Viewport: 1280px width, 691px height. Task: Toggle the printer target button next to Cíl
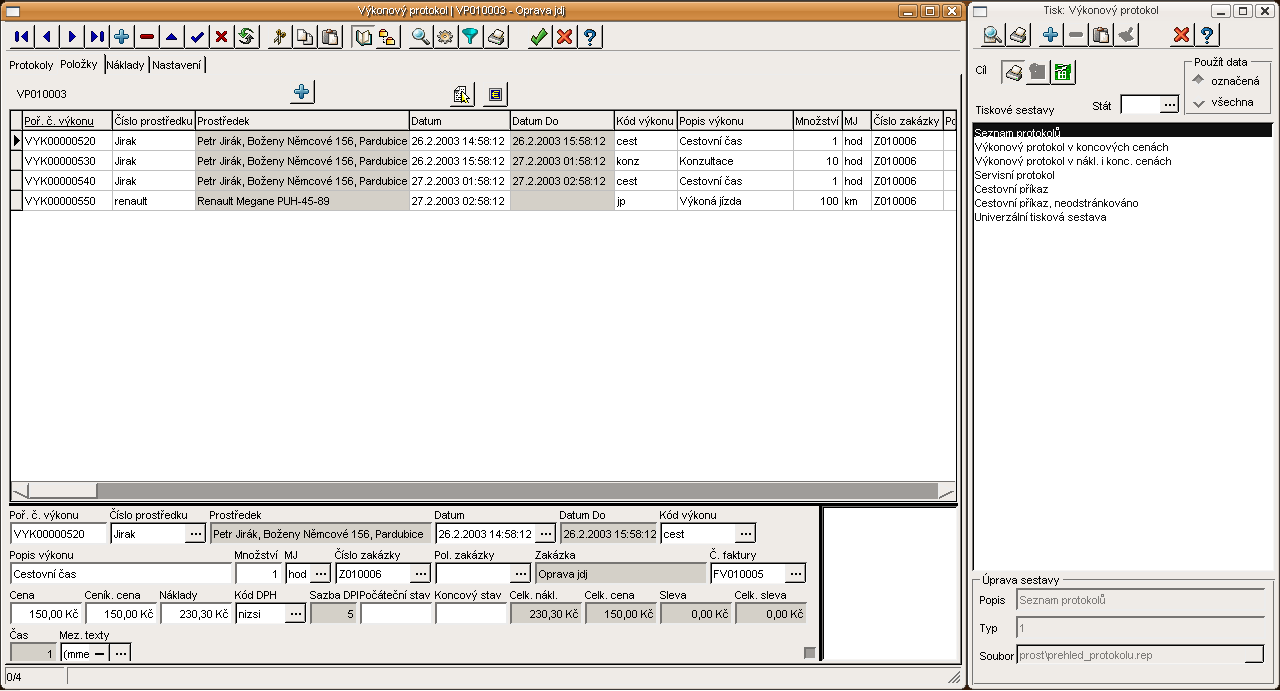[x=1013, y=72]
